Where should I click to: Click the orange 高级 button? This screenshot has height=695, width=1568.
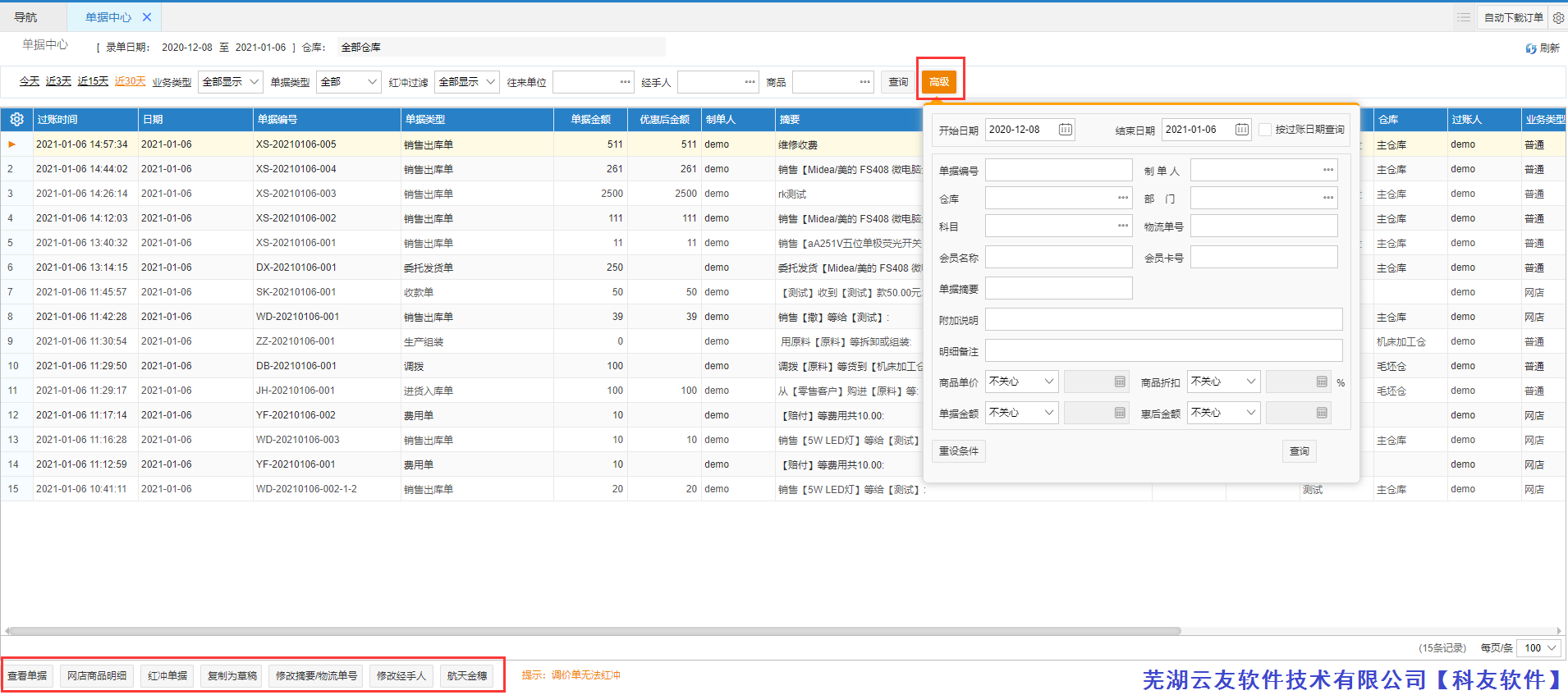[x=939, y=82]
